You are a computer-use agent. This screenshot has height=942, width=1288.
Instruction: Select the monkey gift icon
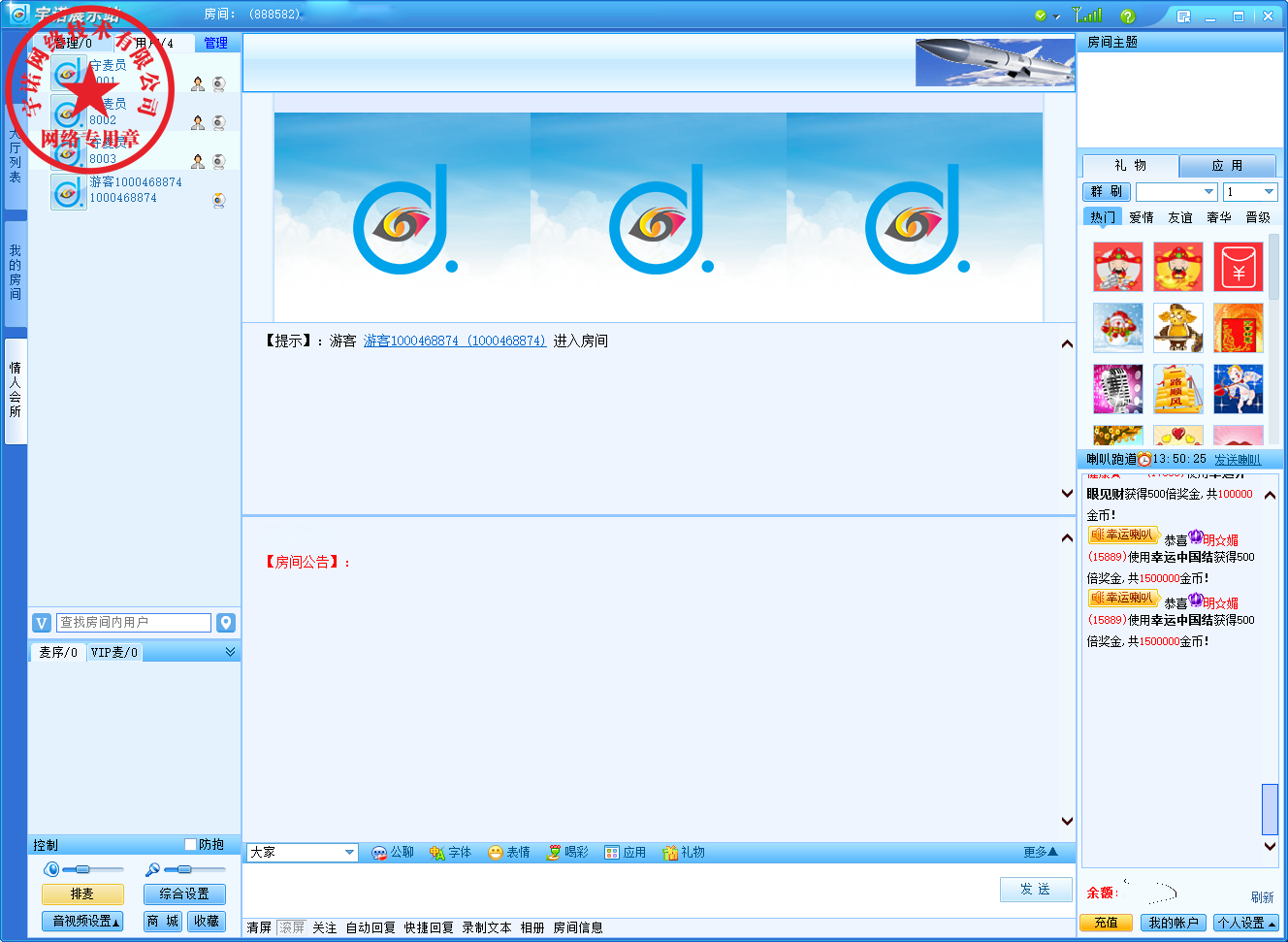click(1178, 327)
